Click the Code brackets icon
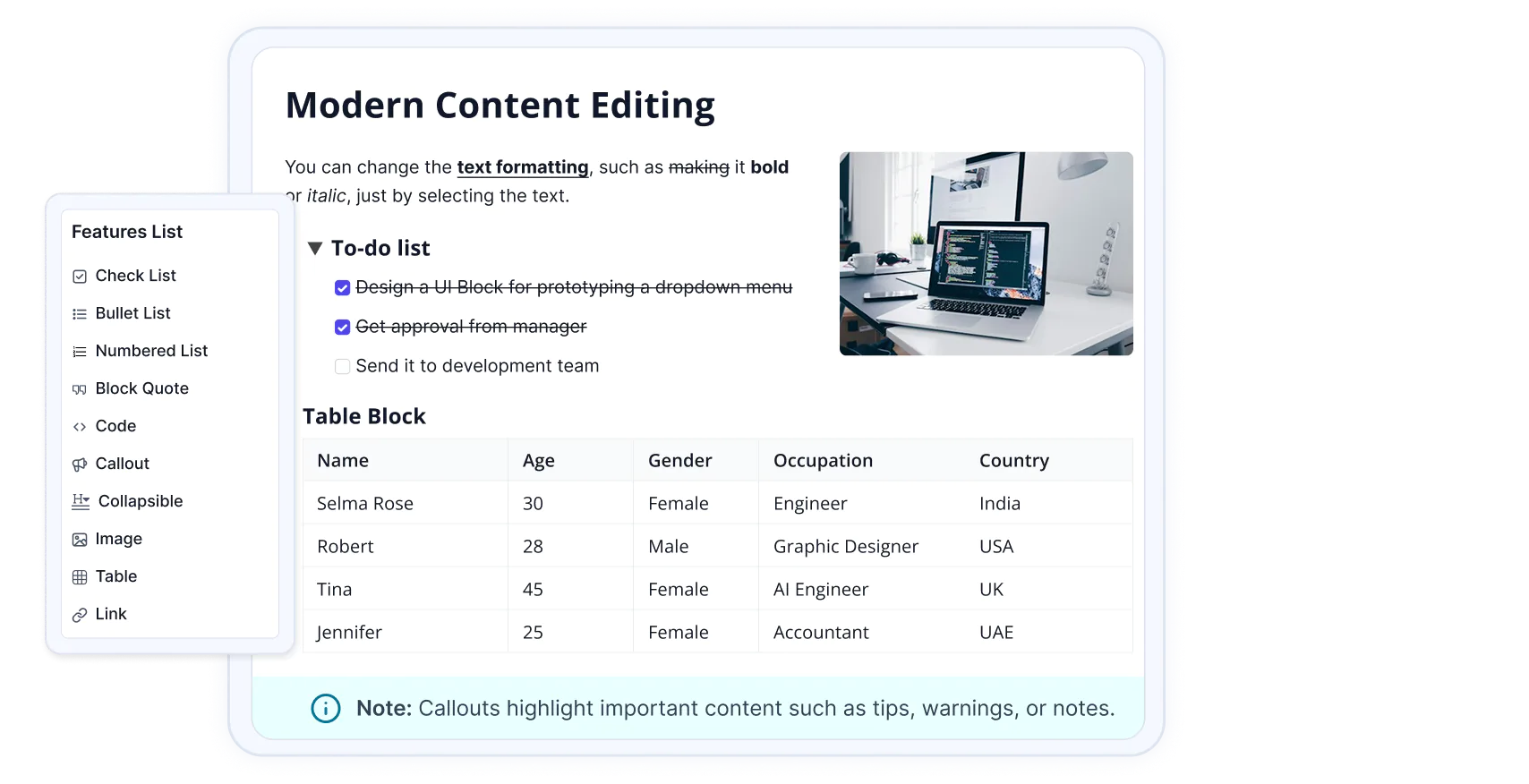The height and width of the screenshot is (784, 1529). (x=80, y=427)
